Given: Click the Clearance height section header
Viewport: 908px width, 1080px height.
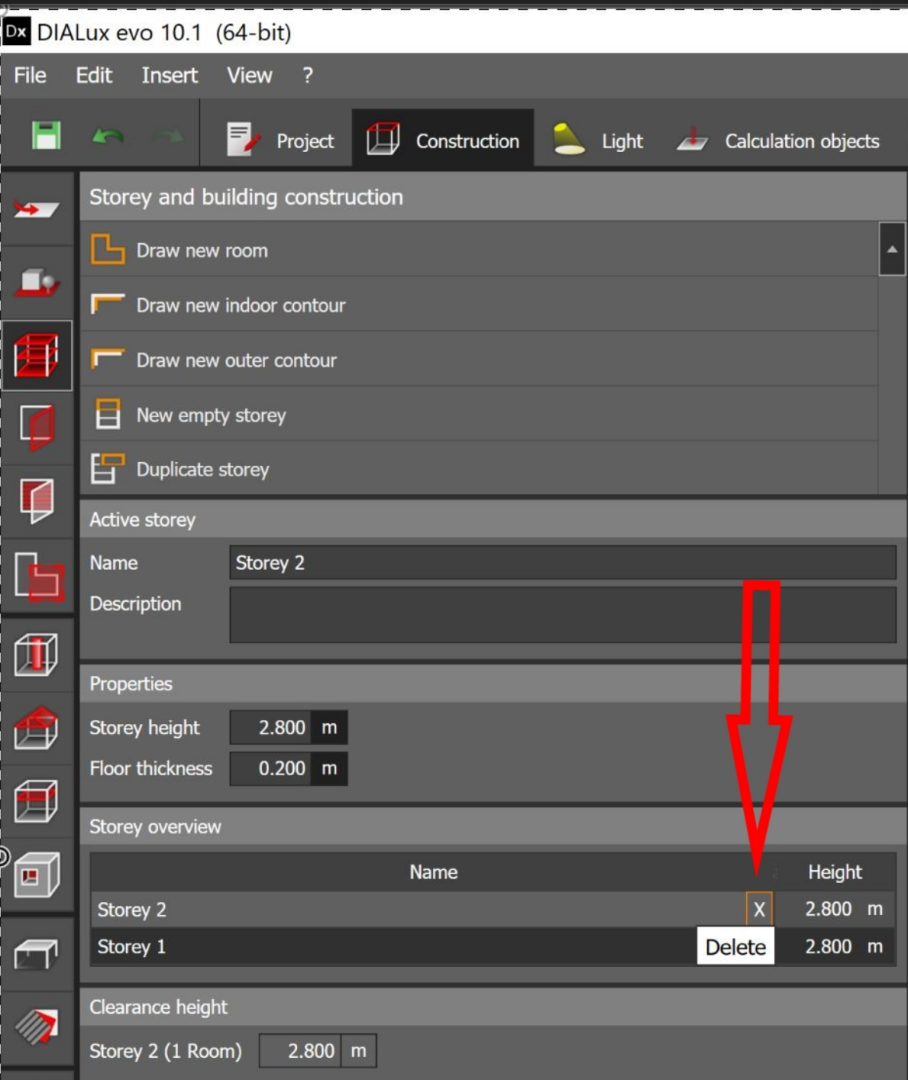Looking at the screenshot, I should click(x=493, y=1007).
